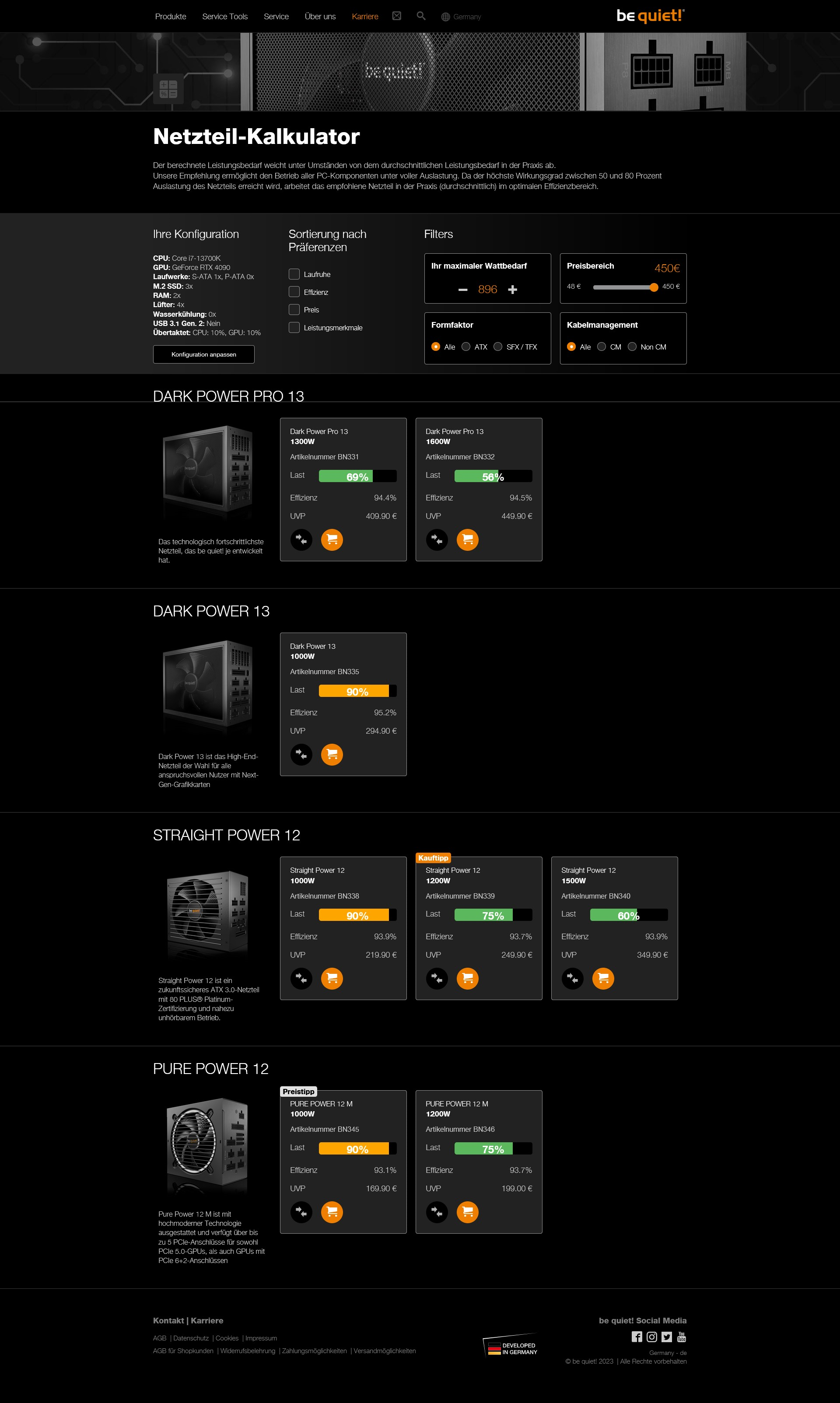Click the search magnifier icon in header
The image size is (840, 1403).
420,16
